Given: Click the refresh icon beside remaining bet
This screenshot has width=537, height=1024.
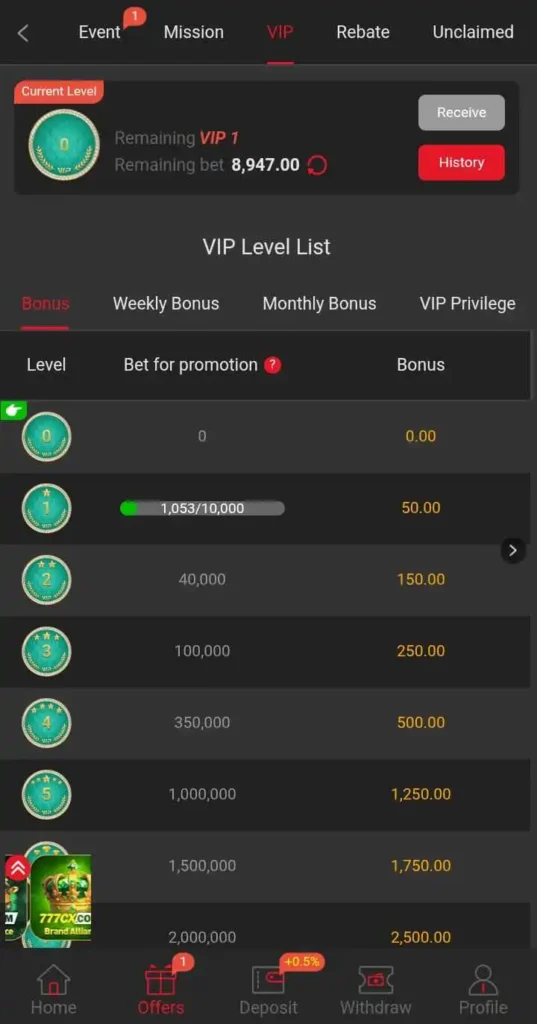Looking at the screenshot, I should click(x=317, y=165).
